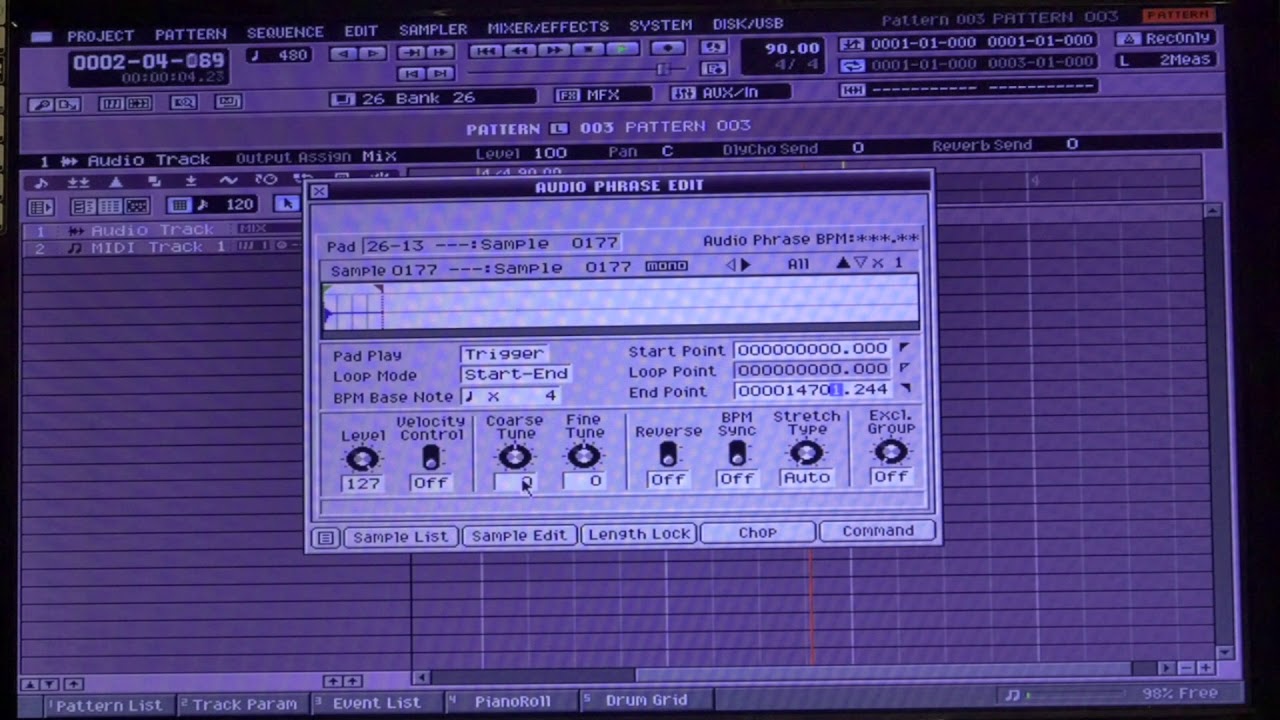Open the SEQUENCE menu

click(x=285, y=32)
